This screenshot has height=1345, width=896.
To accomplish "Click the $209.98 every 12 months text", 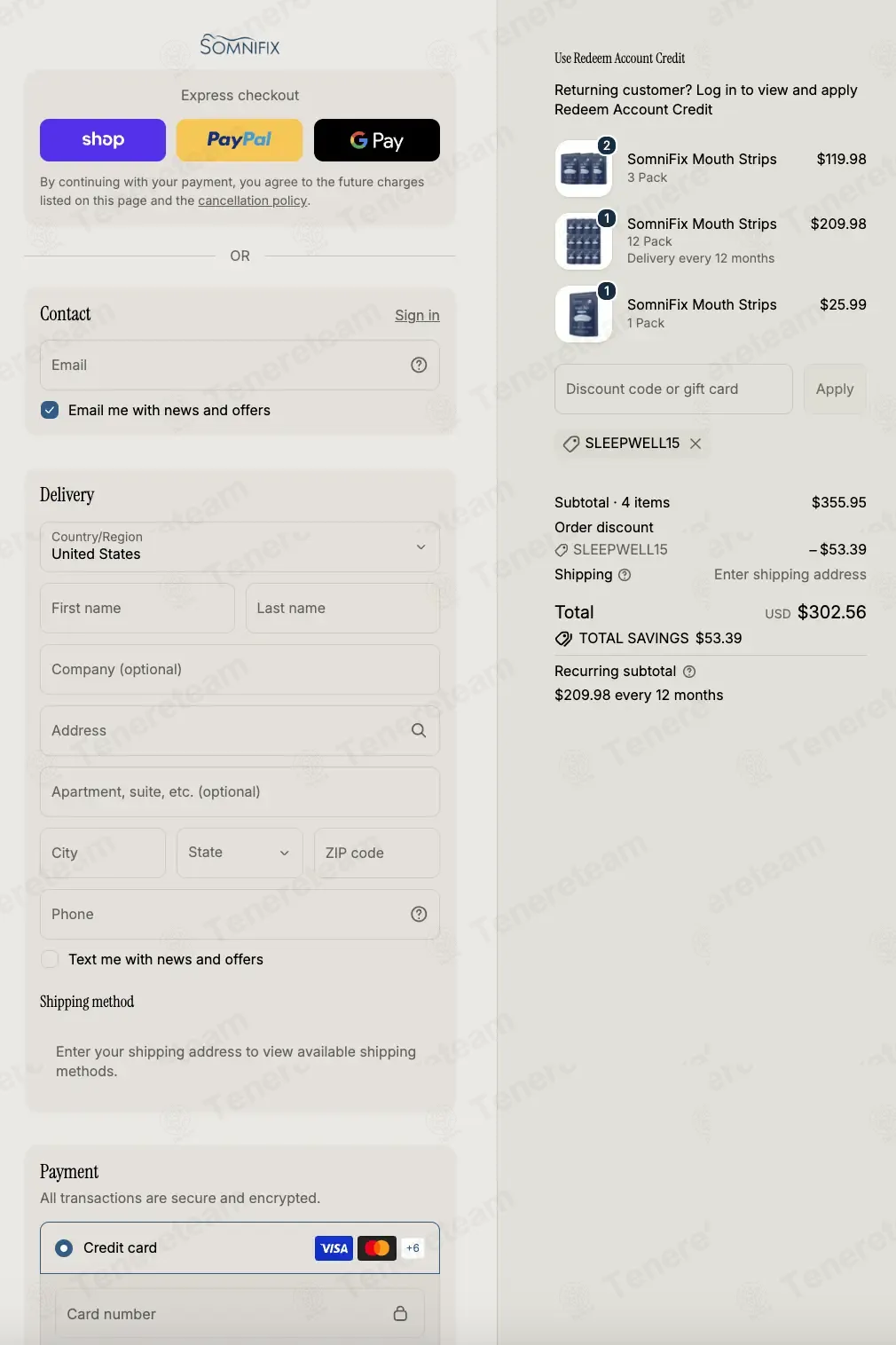I will tap(639, 695).
